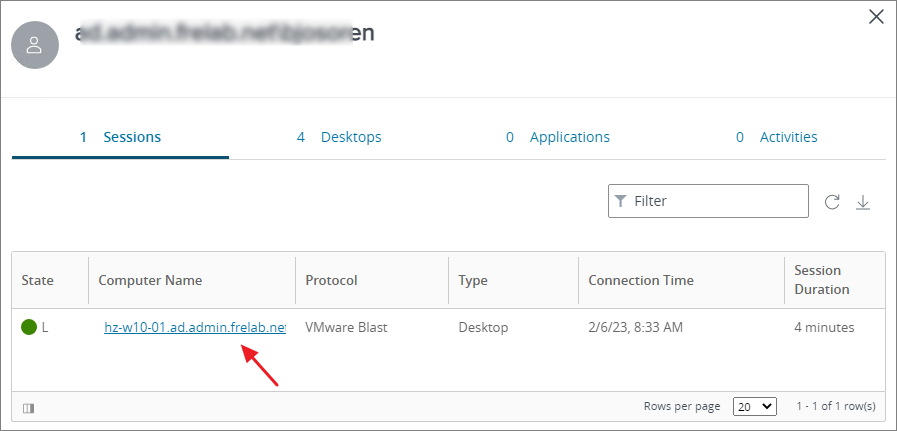
Task: Sort by Connection Time column header
Action: [641, 280]
